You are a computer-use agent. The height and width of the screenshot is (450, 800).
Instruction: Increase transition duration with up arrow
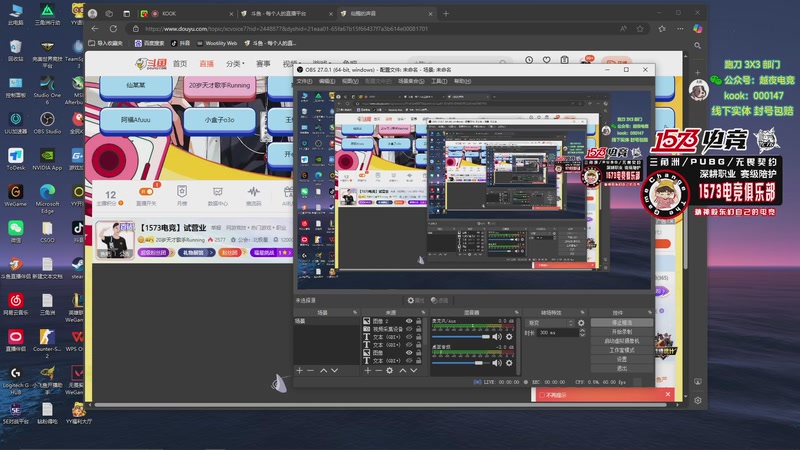click(582, 331)
